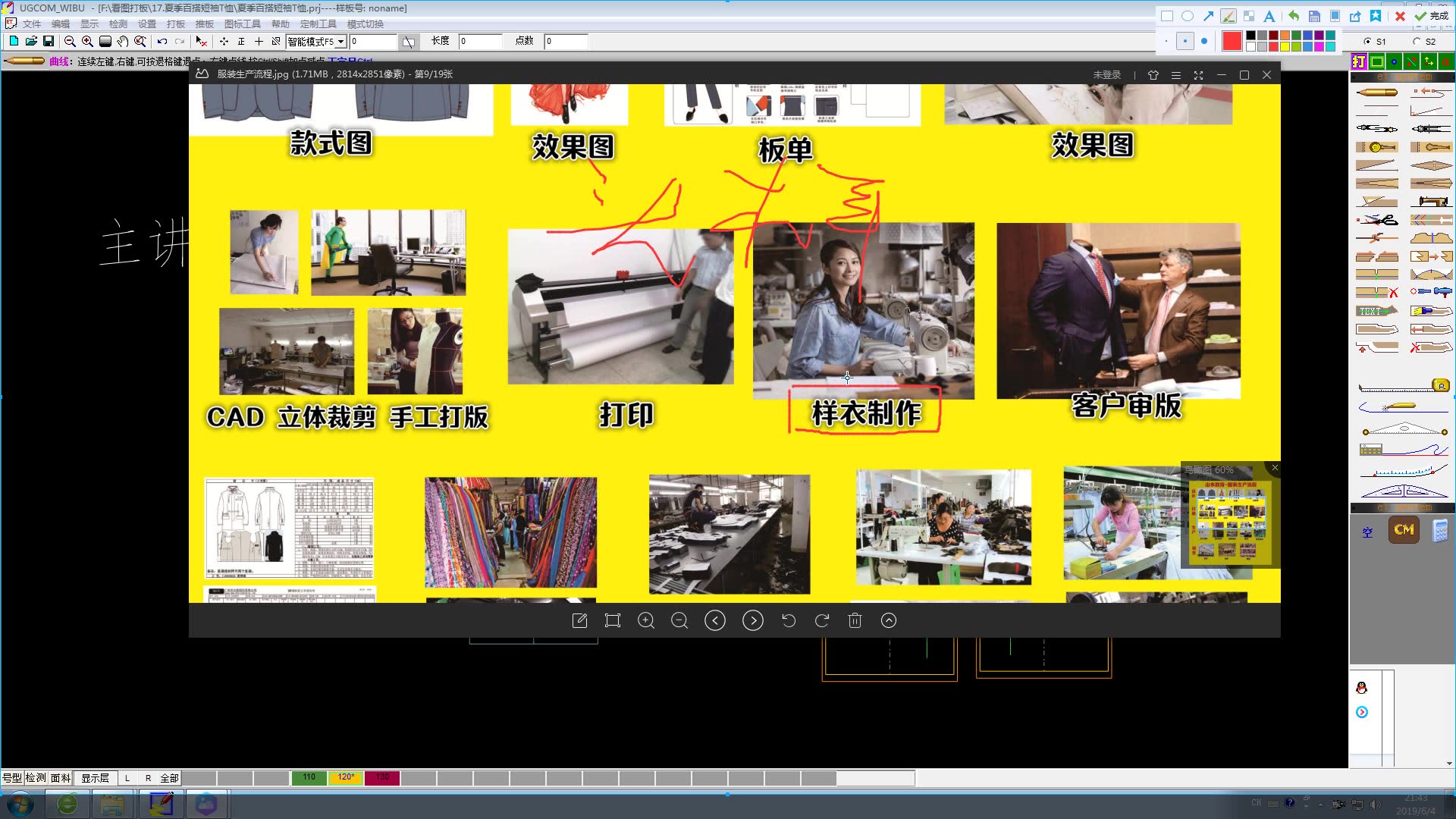Open the 图标工具 menu
1456x819 pixels.
click(242, 24)
